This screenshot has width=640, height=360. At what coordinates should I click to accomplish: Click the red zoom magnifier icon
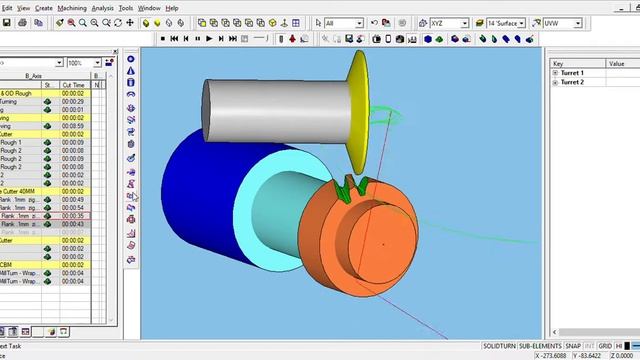coord(71,23)
